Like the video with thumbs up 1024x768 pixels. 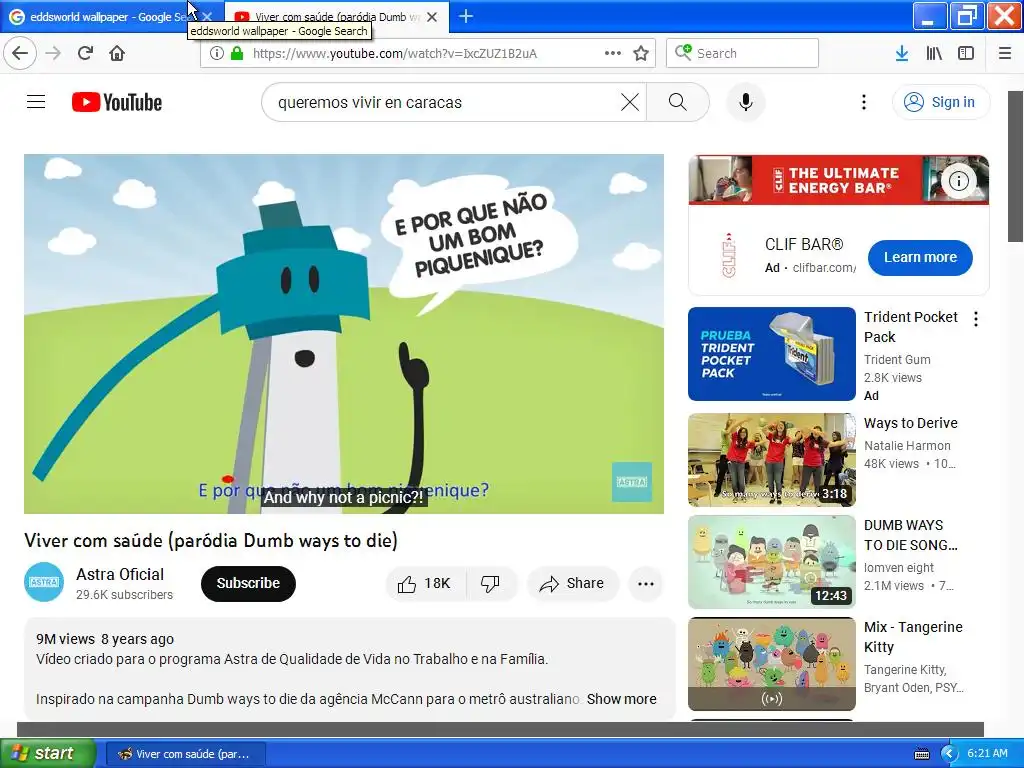point(426,583)
